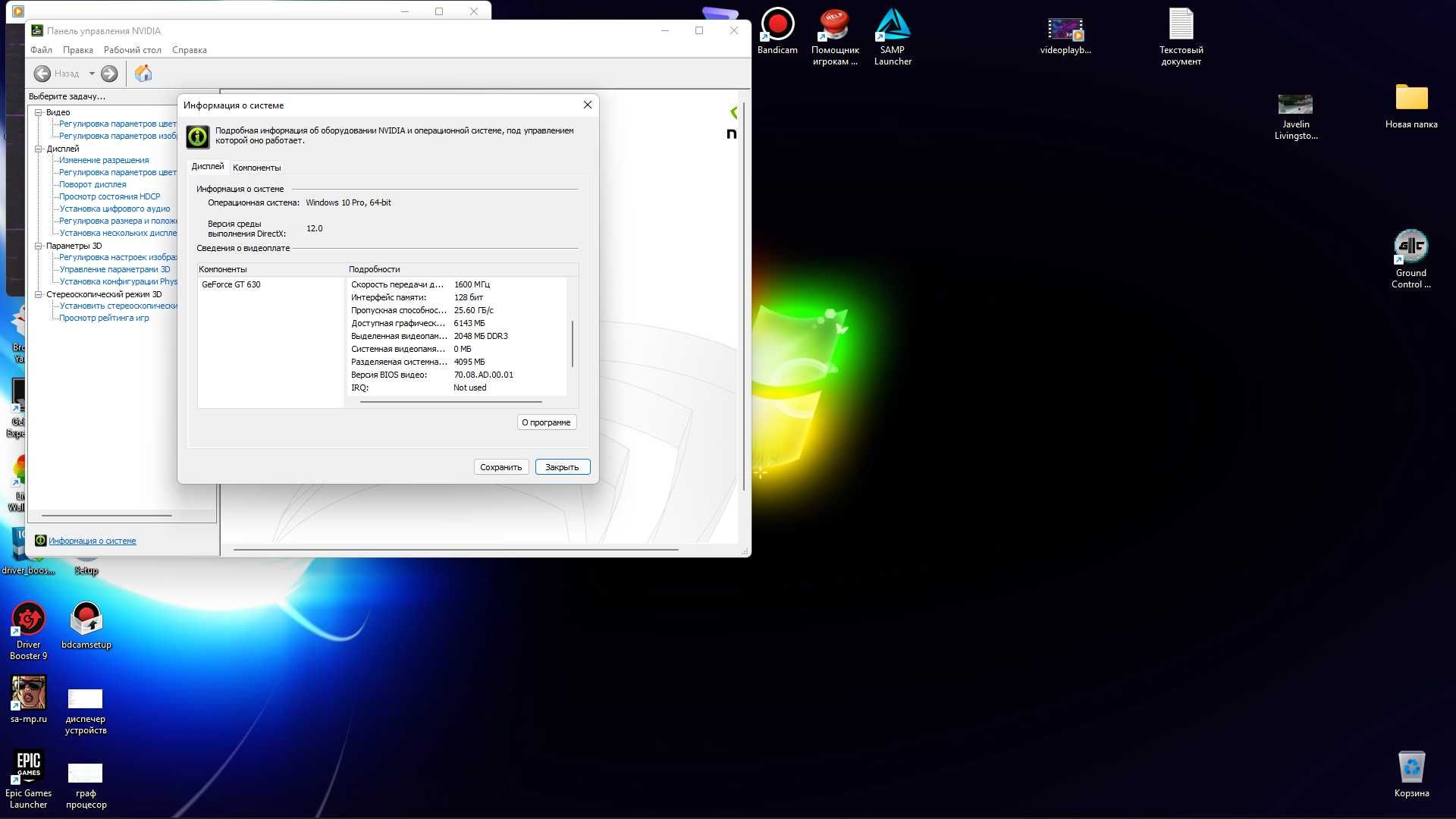The width and height of the screenshot is (1456, 819).
Task: Click the details list horizontal scrollbar
Action: (x=450, y=402)
